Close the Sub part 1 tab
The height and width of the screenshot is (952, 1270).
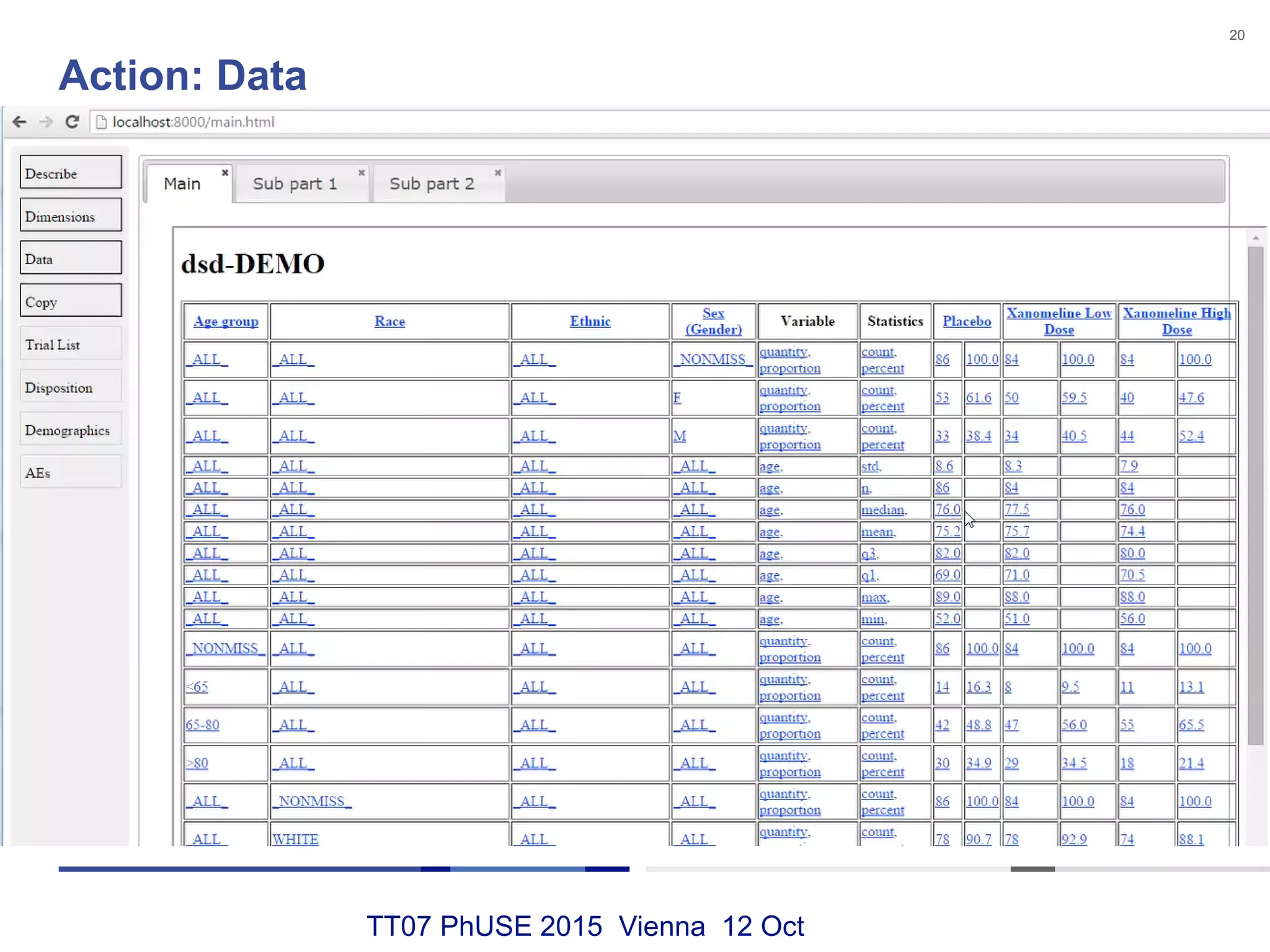(x=362, y=172)
